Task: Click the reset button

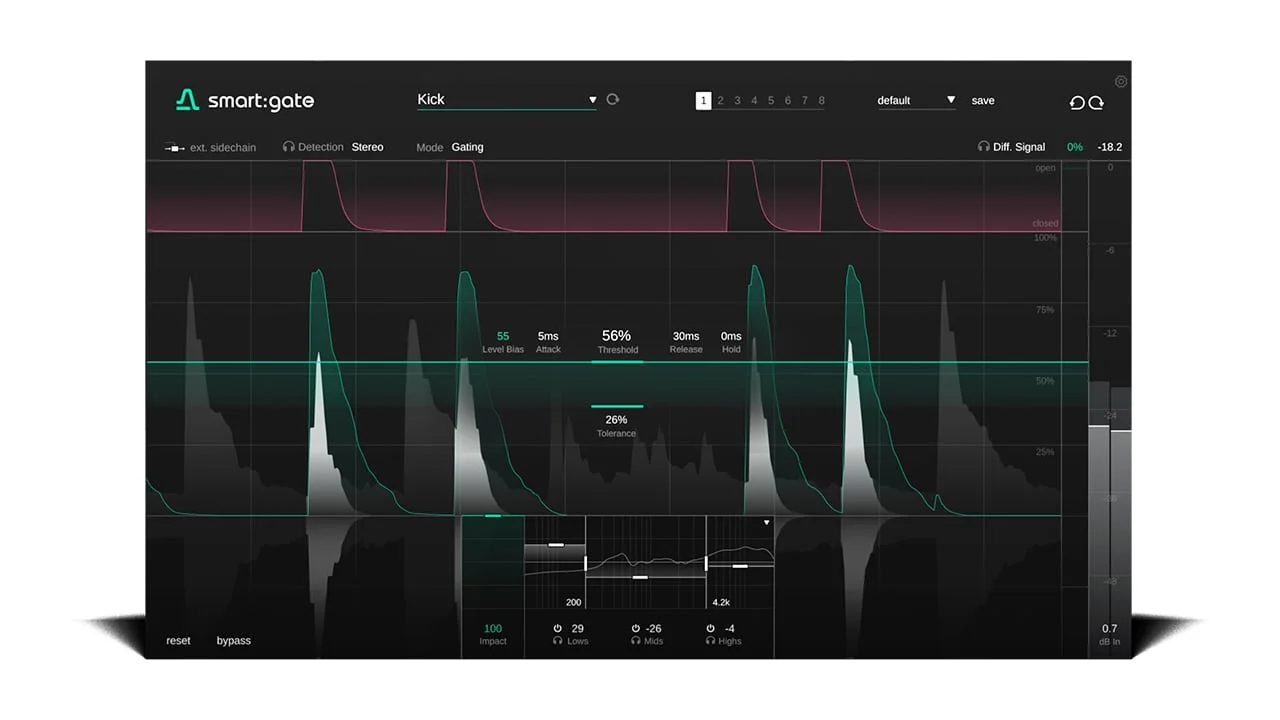Action: tap(178, 640)
